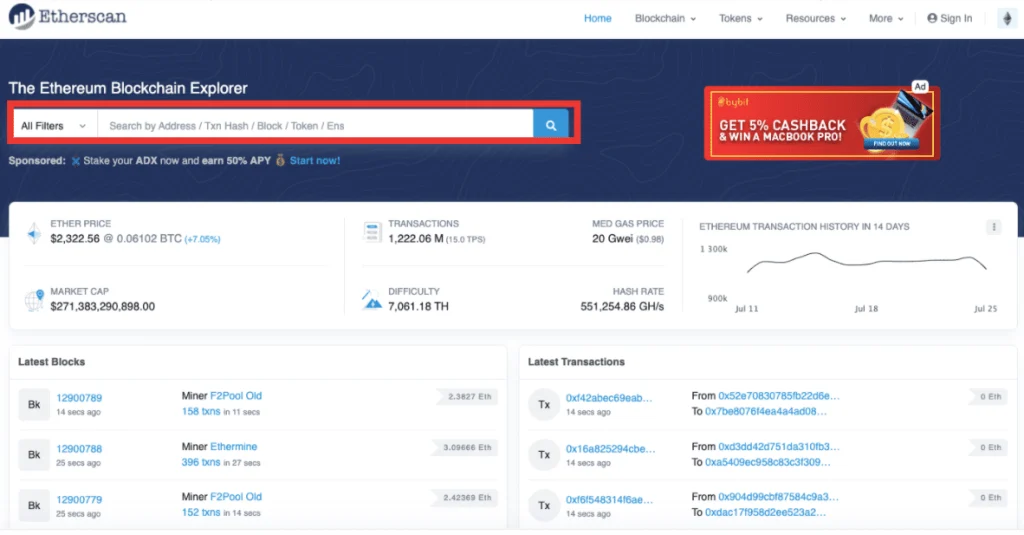This screenshot has width=1024, height=535.
Task: Click the Ad badge on Bybit banner
Action: tap(920, 87)
